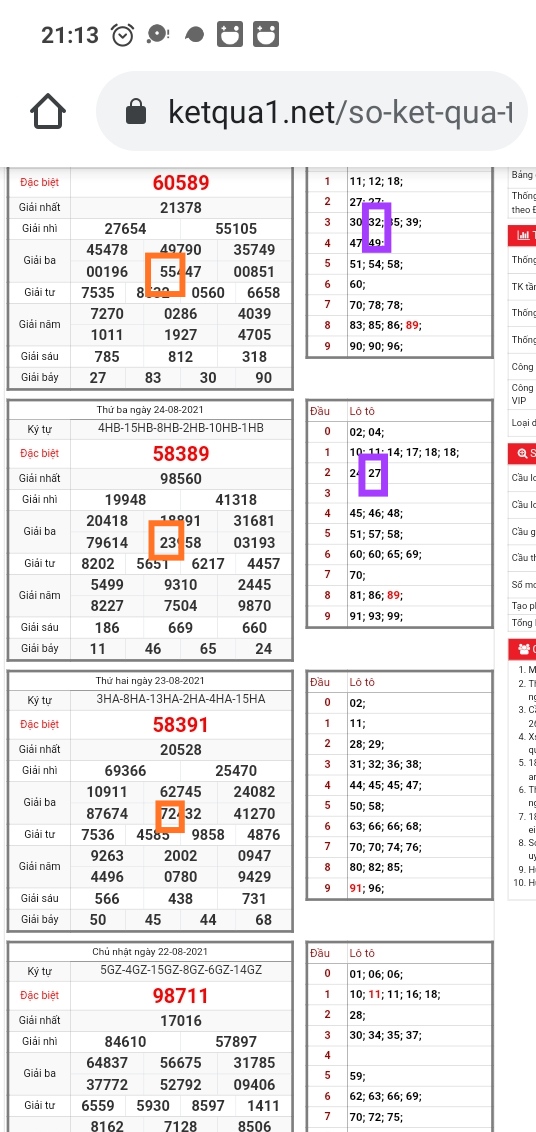
Task: Click loto row 30; 34; 35; 37;
Action: (x=385, y=1035)
